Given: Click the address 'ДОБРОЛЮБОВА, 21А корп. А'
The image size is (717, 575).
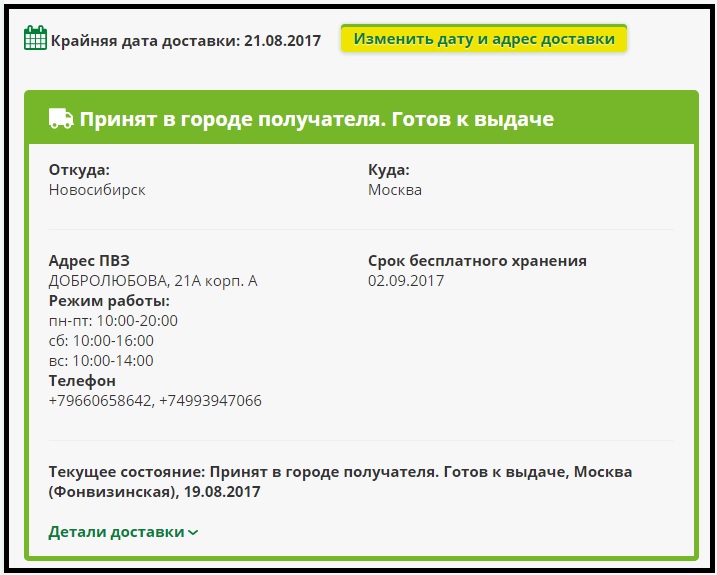Looking at the screenshot, I should click(x=153, y=281).
